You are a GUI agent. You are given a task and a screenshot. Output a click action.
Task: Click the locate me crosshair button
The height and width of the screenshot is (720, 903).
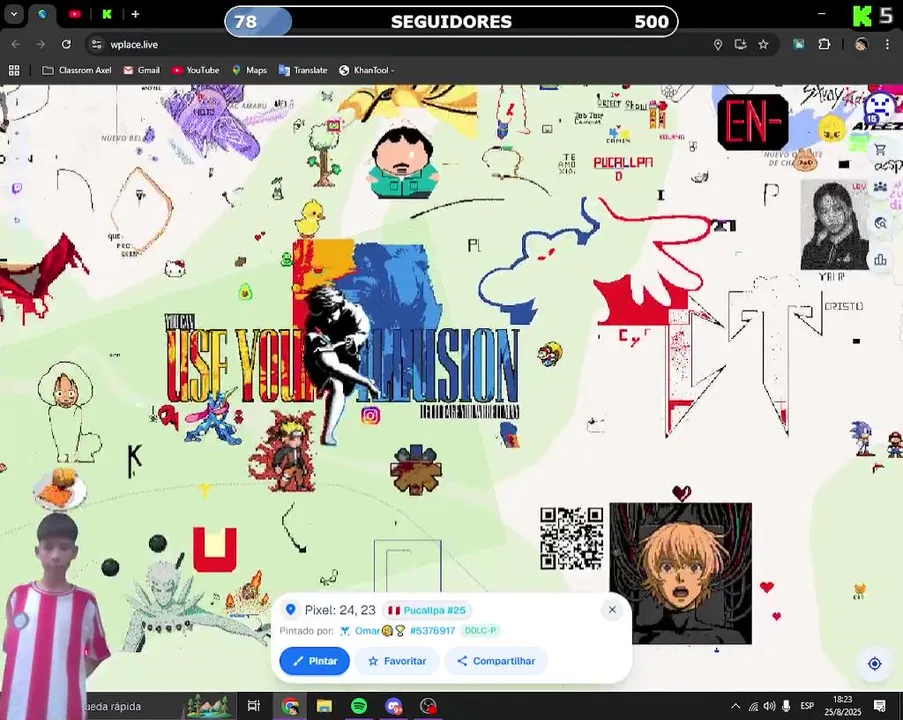click(x=874, y=664)
